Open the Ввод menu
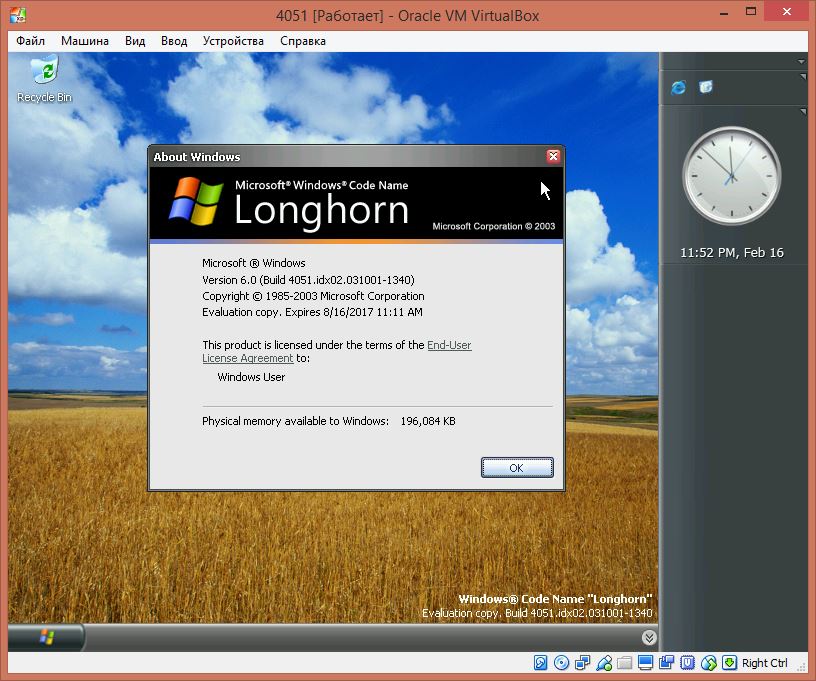 point(174,41)
